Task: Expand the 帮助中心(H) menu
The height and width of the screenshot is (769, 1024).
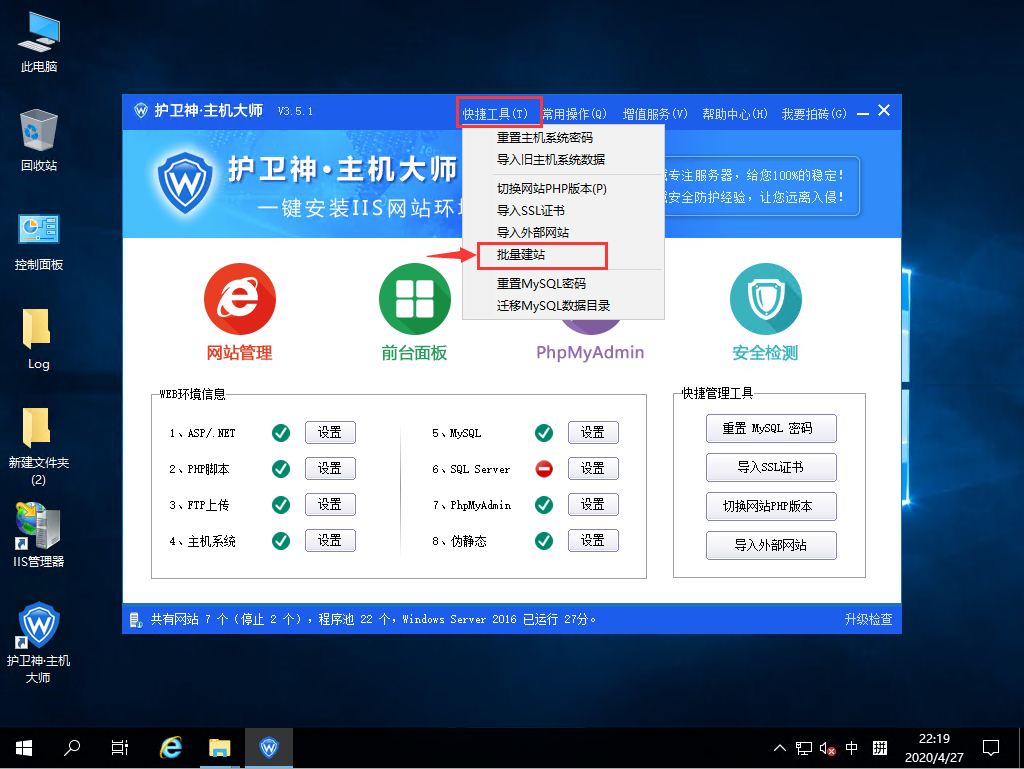Action: tap(735, 114)
